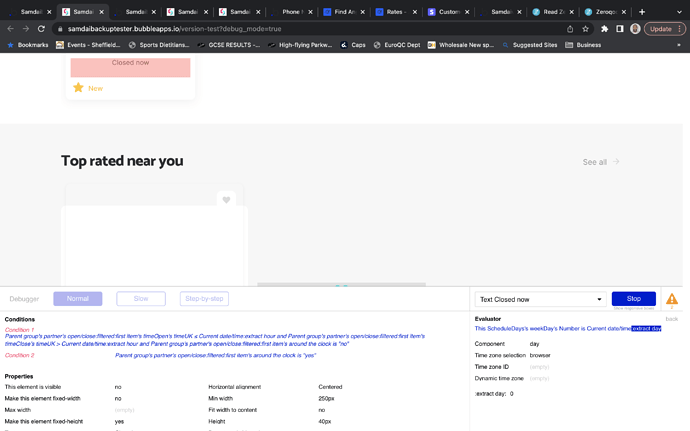
Task: Click the Horizontal alignment value Centered
Action: pos(330,387)
